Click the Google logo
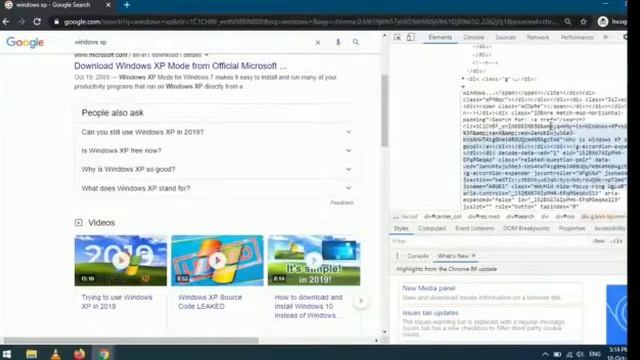This screenshot has width=640, height=360. coord(25,42)
